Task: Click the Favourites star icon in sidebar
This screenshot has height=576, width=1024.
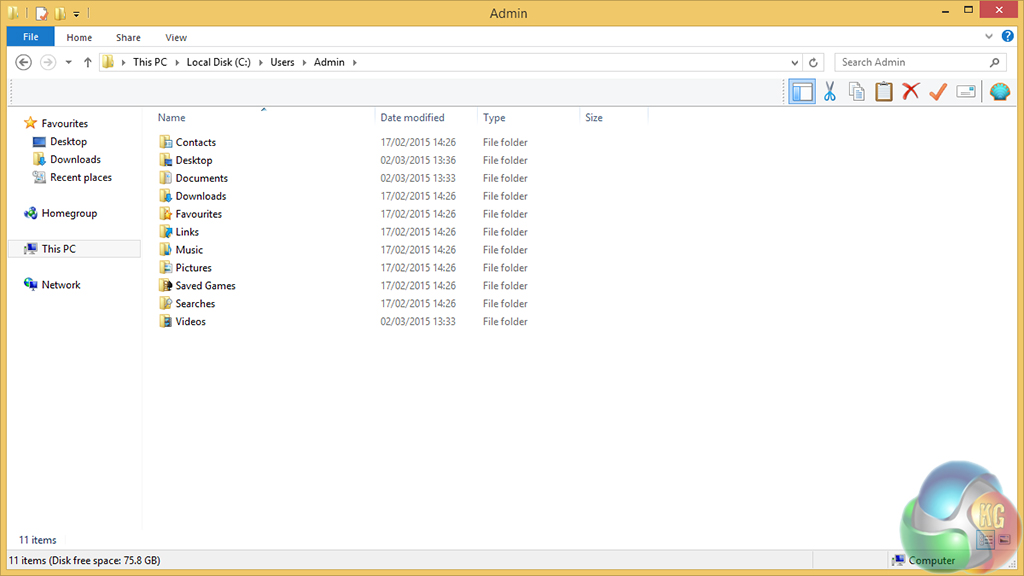Action: pos(30,123)
